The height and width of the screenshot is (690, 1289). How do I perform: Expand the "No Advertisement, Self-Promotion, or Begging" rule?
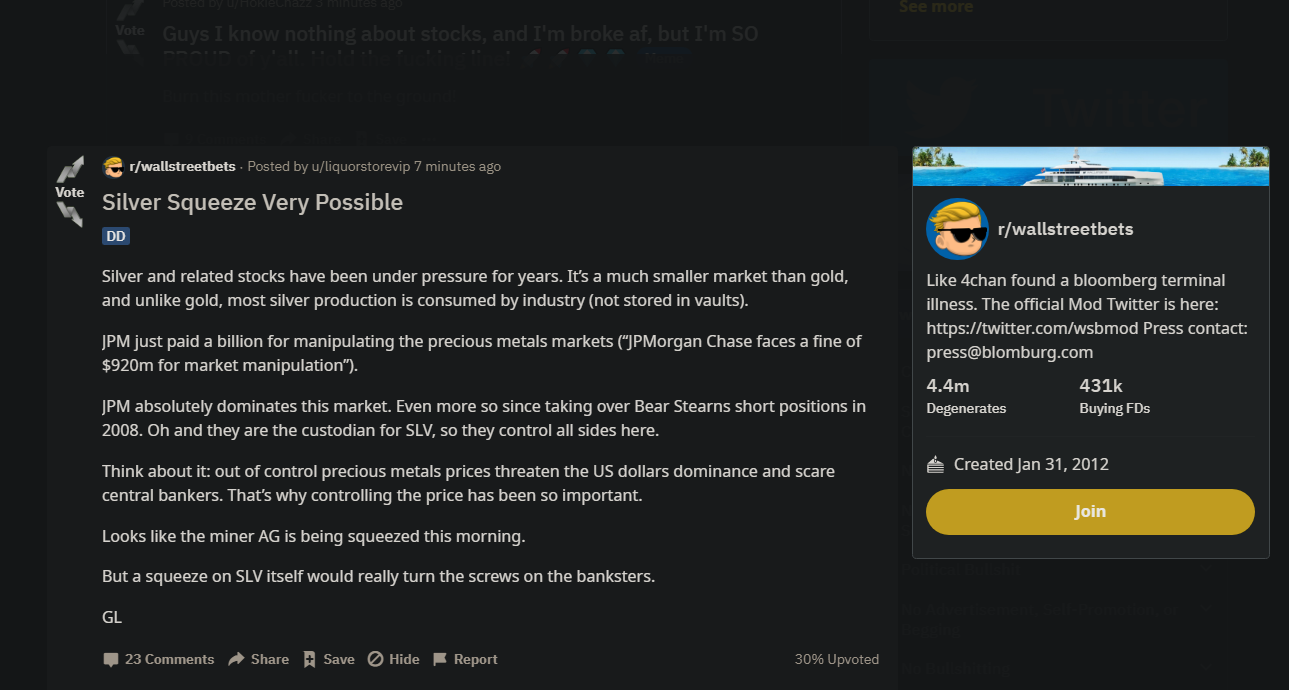click(x=1207, y=611)
